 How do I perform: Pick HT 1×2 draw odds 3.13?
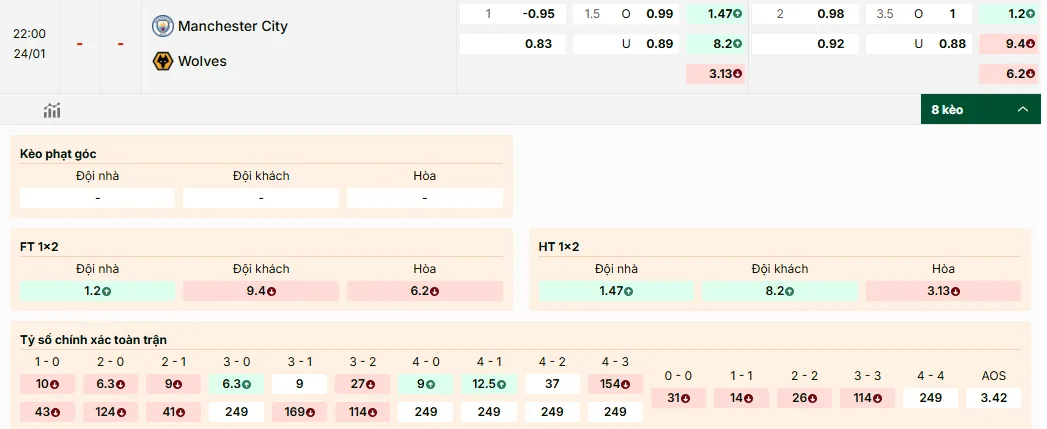click(x=943, y=291)
